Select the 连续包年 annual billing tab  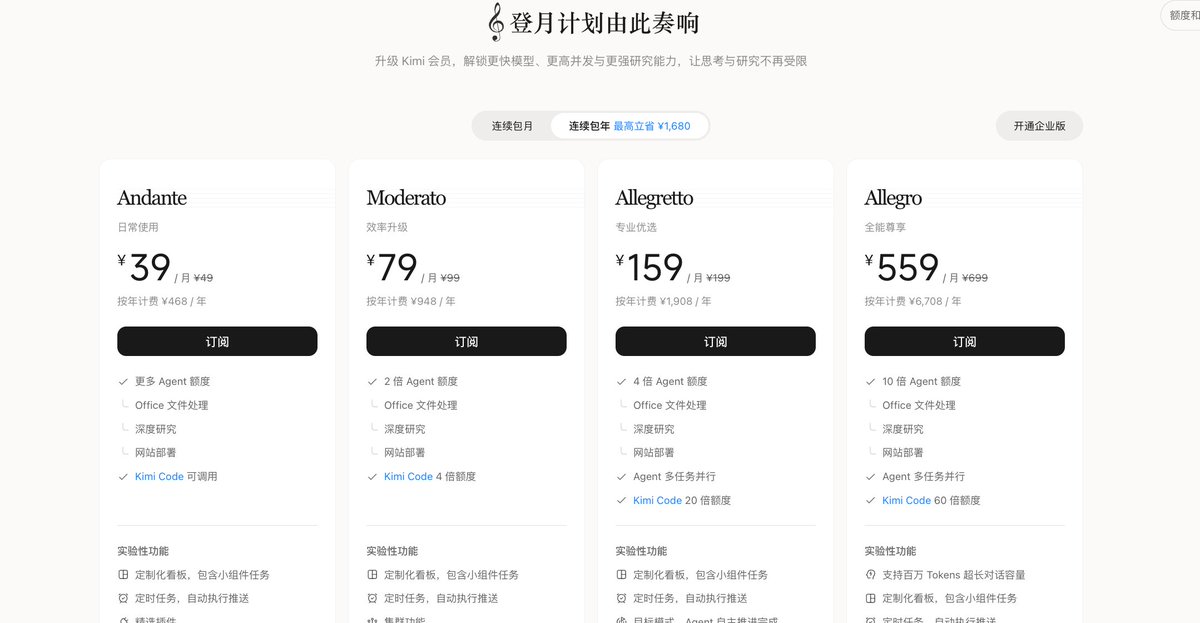[x=630, y=126]
